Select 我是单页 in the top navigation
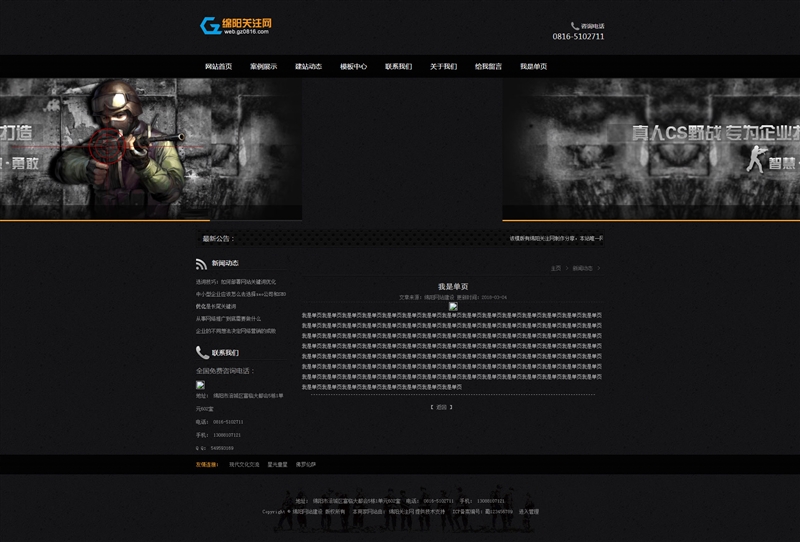The height and width of the screenshot is (542, 800). [533, 67]
